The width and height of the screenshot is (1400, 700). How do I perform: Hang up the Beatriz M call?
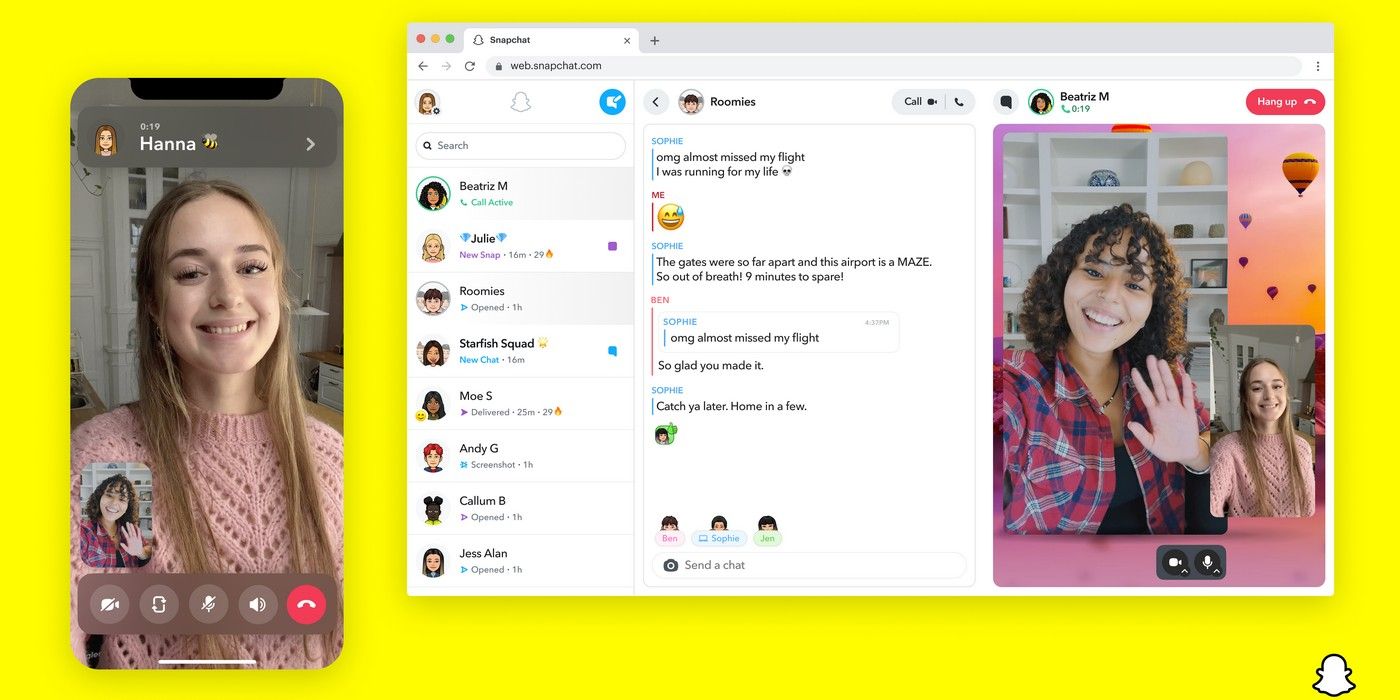[1284, 101]
